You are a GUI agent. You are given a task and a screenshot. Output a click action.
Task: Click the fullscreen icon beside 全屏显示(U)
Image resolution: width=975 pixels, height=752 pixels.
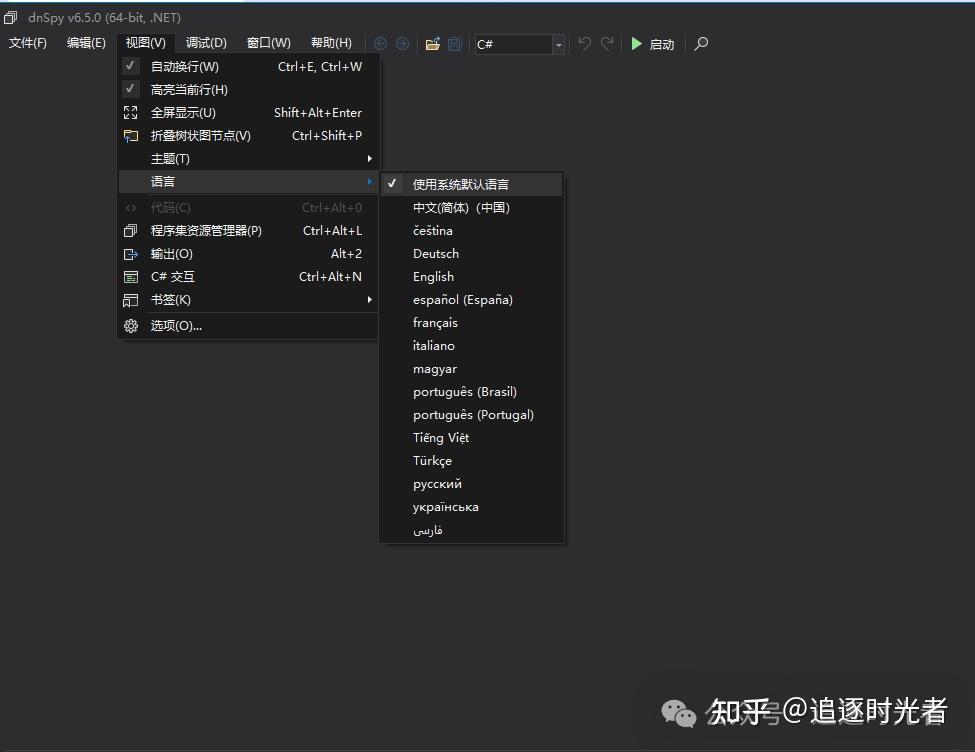(131, 113)
